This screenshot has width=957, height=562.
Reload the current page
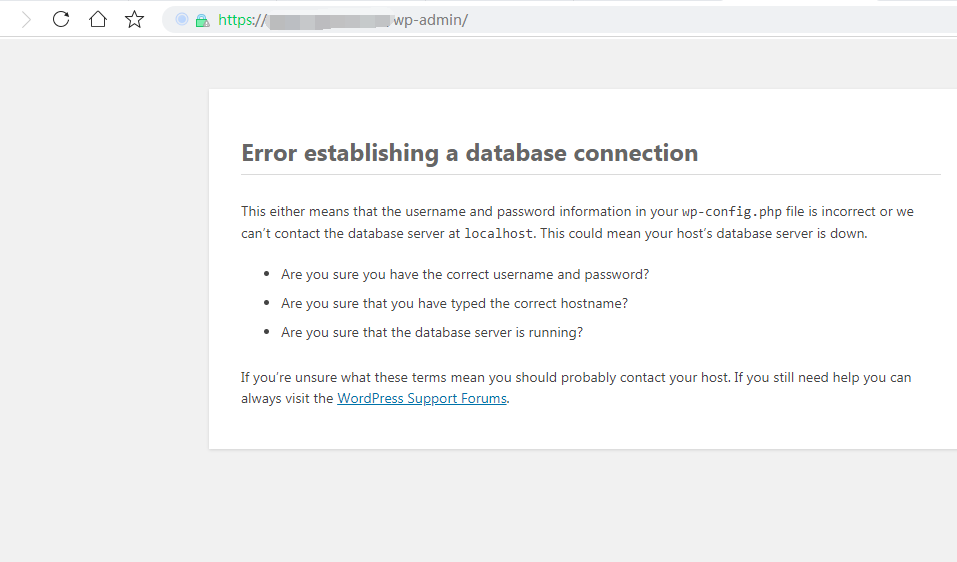[x=61, y=20]
